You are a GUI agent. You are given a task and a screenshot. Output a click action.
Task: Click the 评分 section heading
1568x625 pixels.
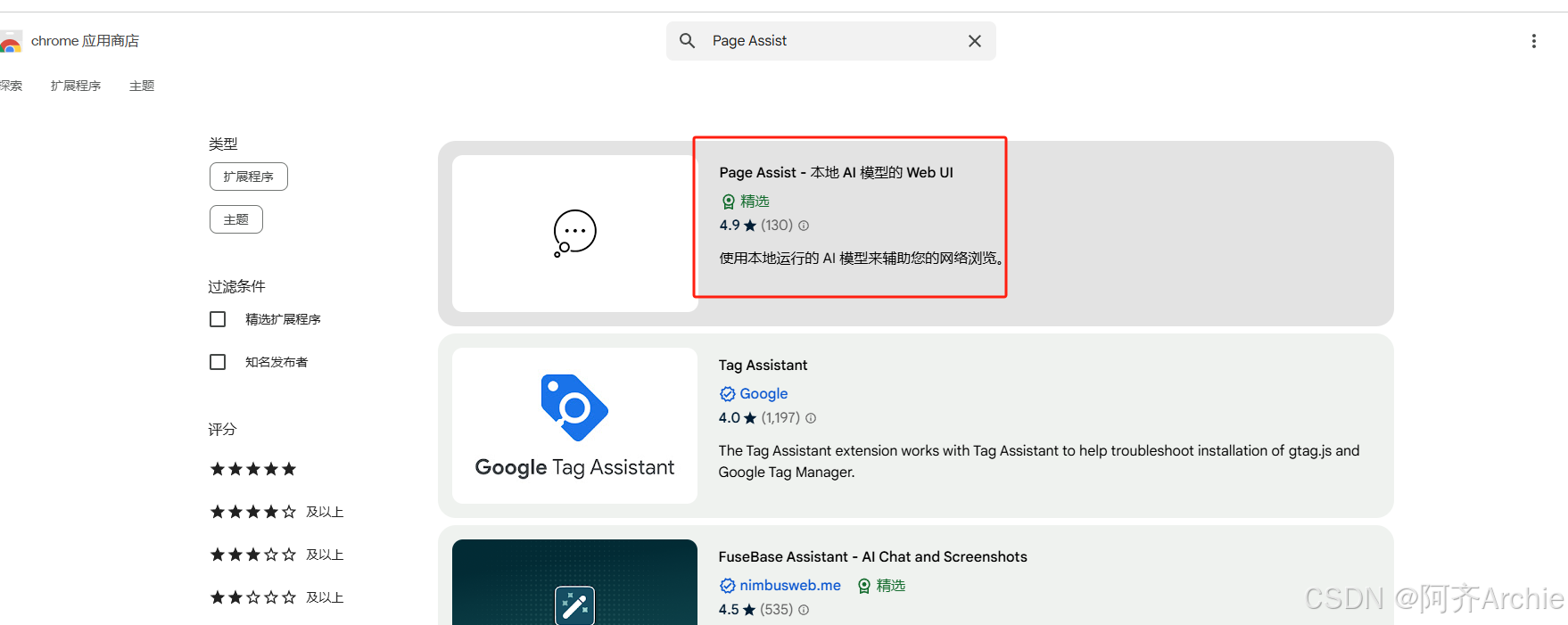coord(222,429)
